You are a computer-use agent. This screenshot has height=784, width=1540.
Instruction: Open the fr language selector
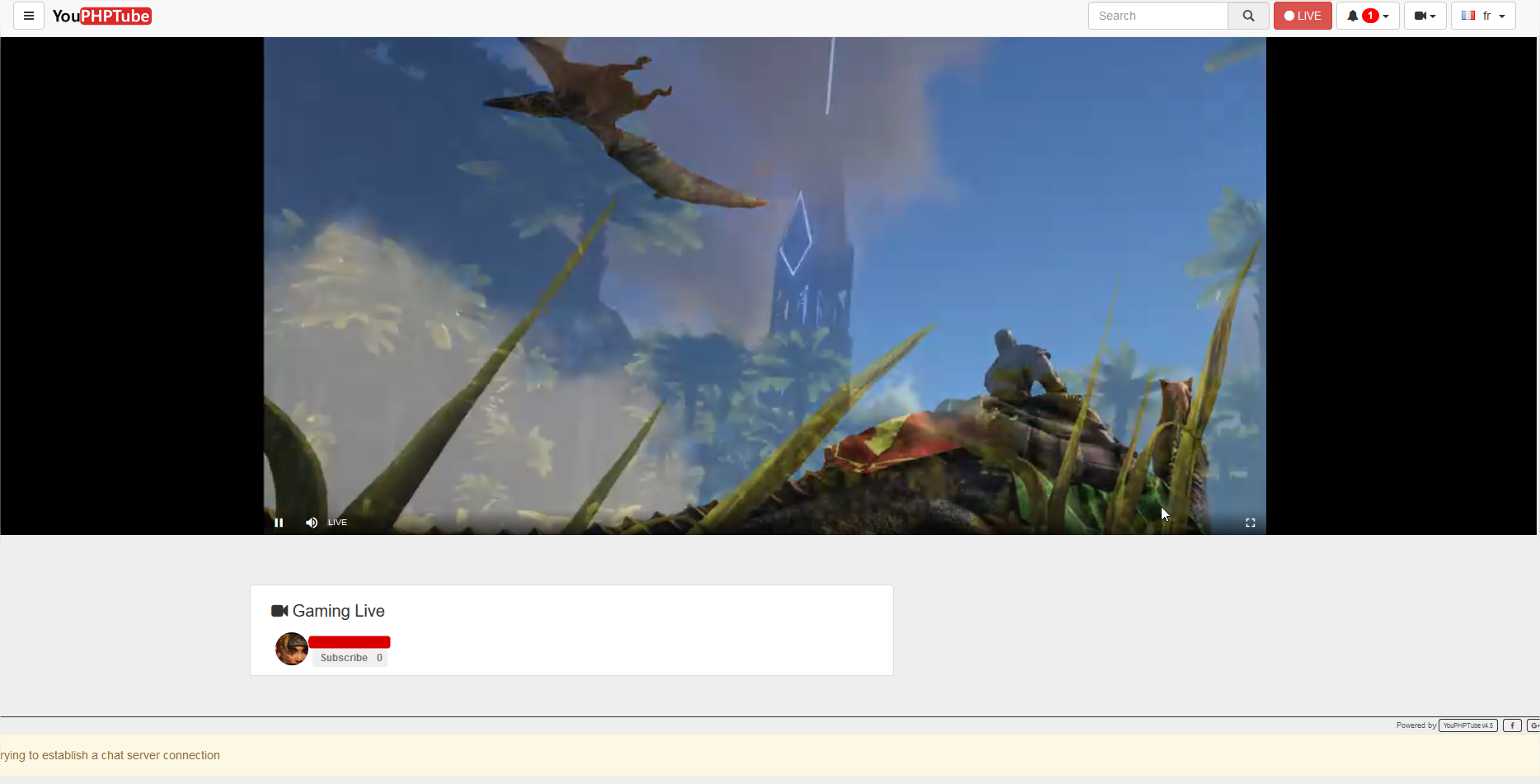(1483, 16)
